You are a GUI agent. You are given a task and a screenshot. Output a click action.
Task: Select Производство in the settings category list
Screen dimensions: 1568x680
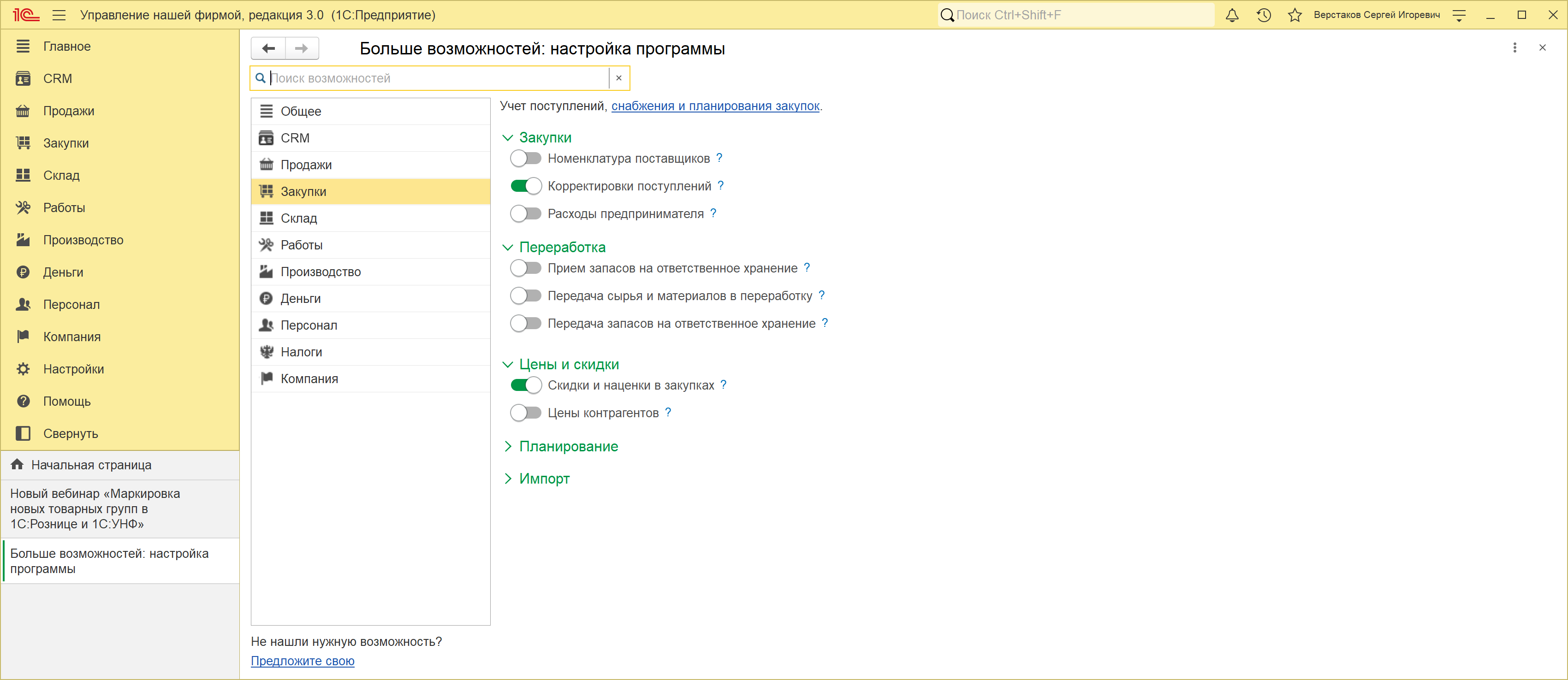point(371,272)
